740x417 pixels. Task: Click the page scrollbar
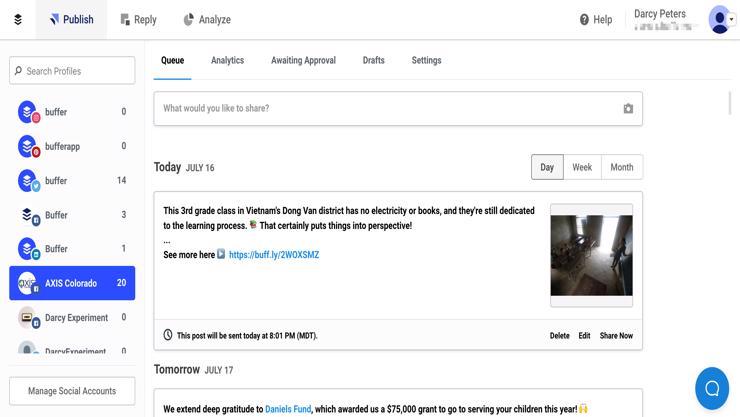730,104
